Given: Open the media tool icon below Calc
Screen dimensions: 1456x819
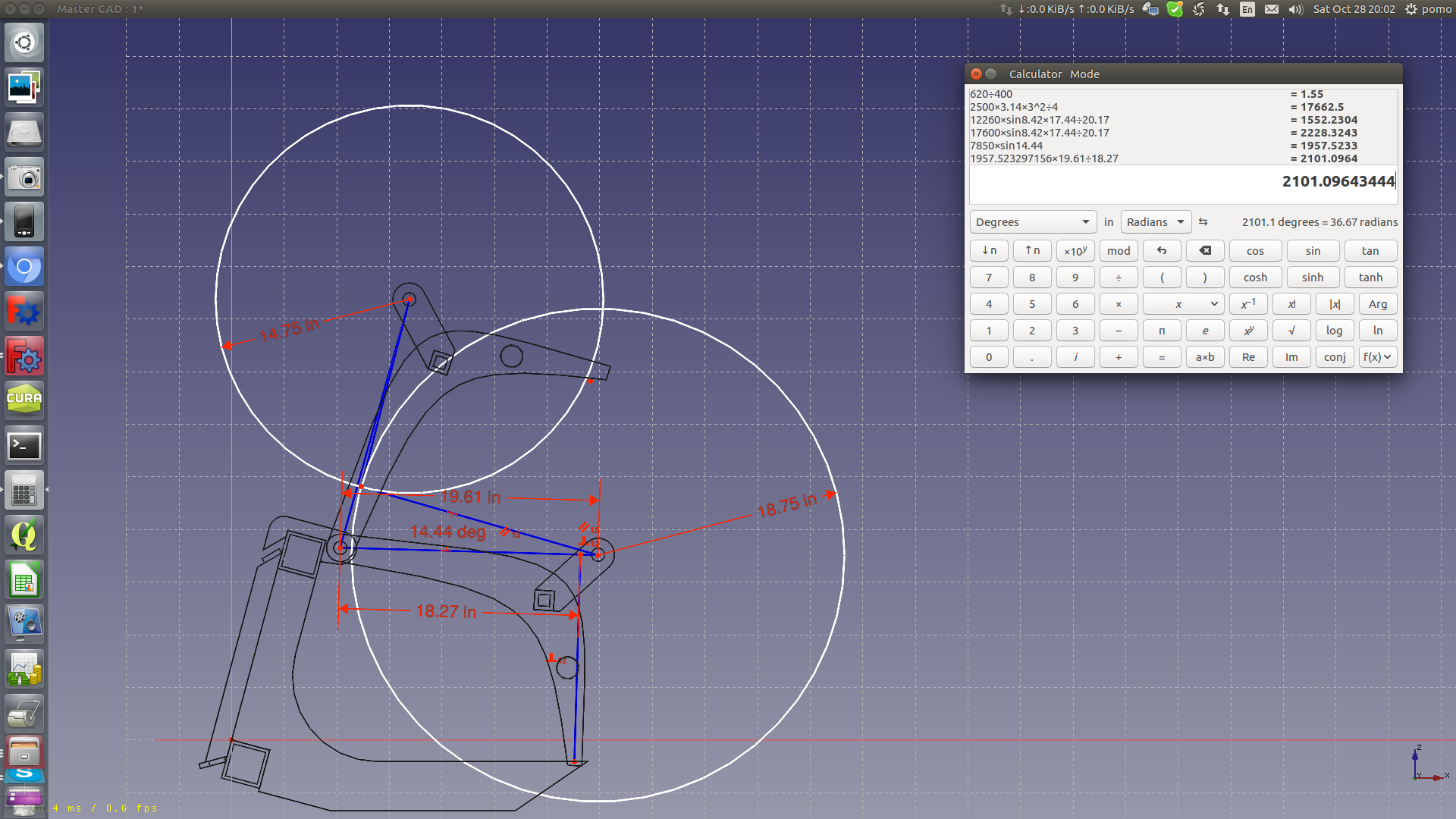Looking at the screenshot, I should pyautogui.click(x=24, y=625).
